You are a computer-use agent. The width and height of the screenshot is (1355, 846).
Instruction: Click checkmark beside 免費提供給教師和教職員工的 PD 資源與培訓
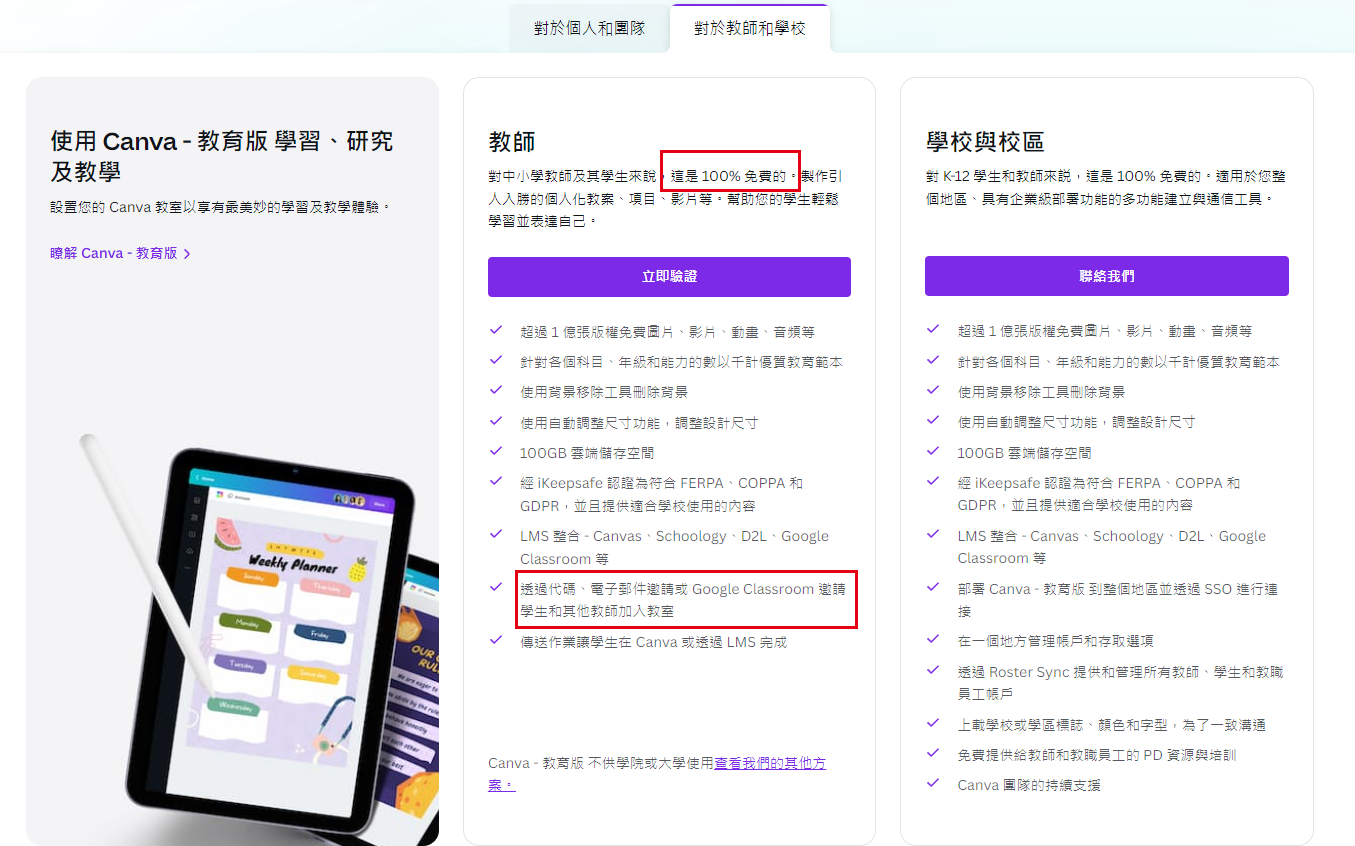[x=933, y=754]
